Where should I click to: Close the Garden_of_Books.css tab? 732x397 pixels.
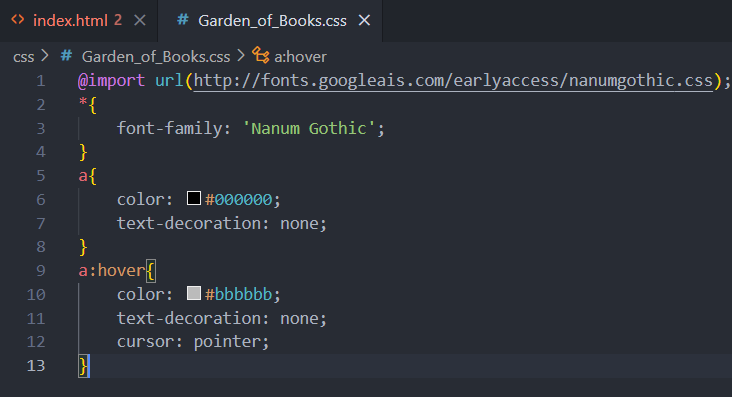364,21
